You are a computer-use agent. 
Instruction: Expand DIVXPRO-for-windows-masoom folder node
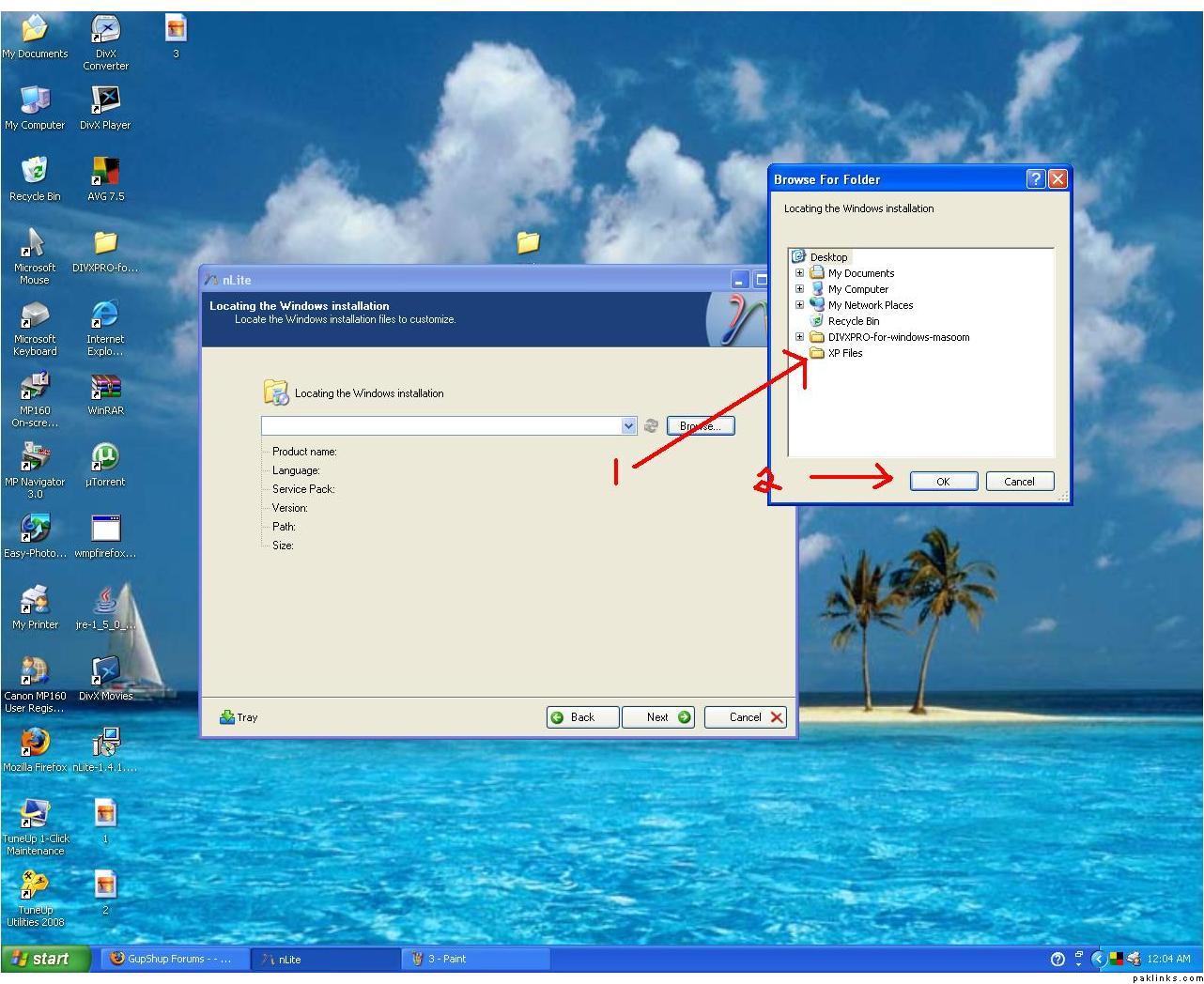pos(799,337)
